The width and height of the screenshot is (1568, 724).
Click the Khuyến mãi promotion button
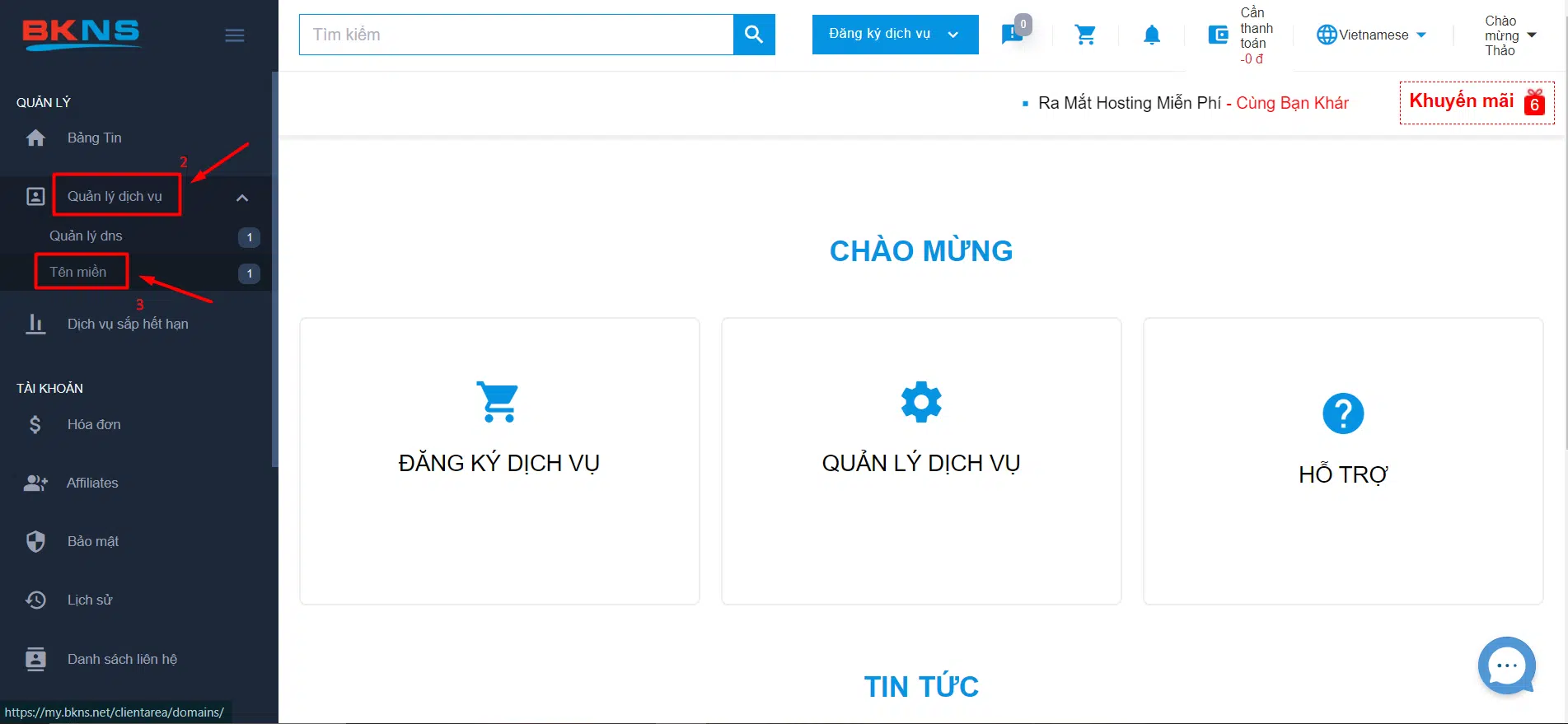click(1477, 102)
